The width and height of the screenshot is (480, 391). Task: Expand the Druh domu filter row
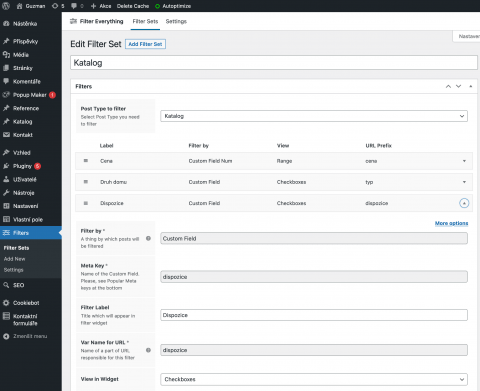click(x=464, y=182)
